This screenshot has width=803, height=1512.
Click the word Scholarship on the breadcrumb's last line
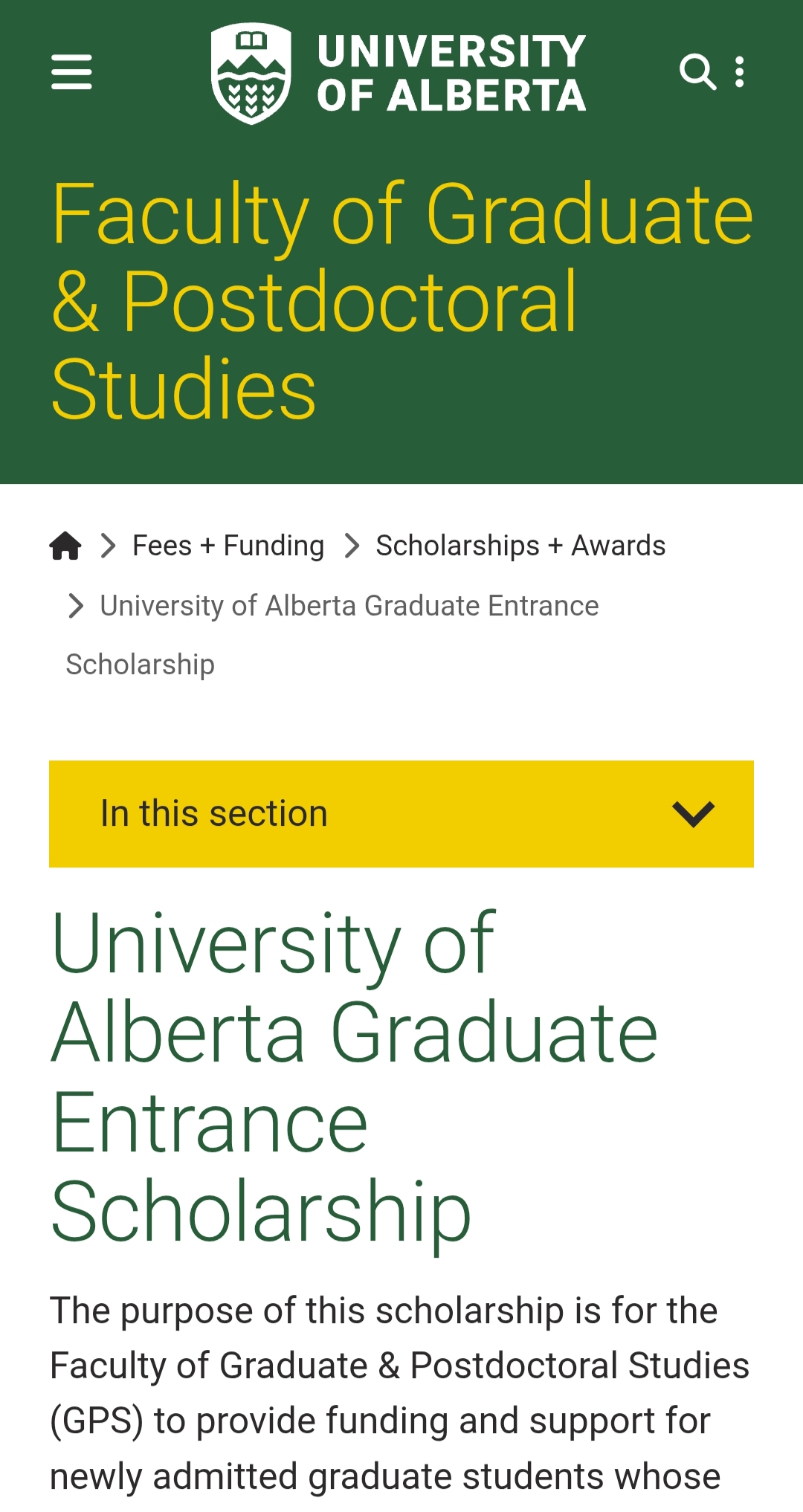[141, 665]
